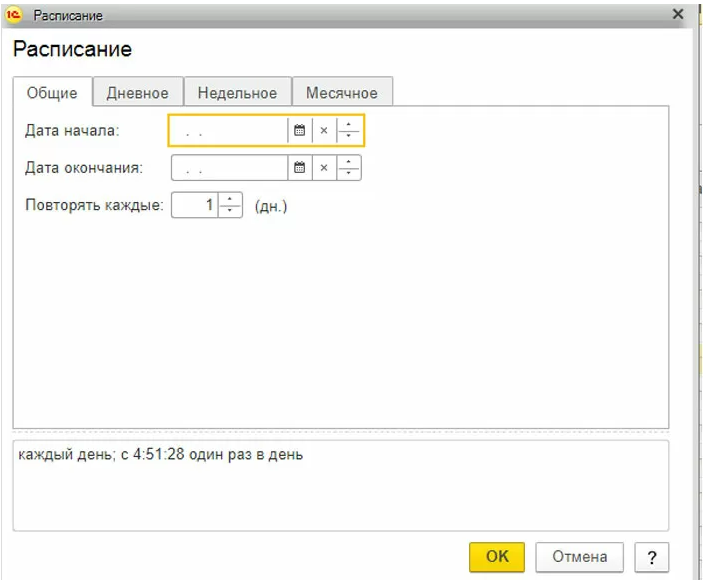The image size is (703, 580).
Task: Close the Расписание dialog window
Action: click(678, 15)
